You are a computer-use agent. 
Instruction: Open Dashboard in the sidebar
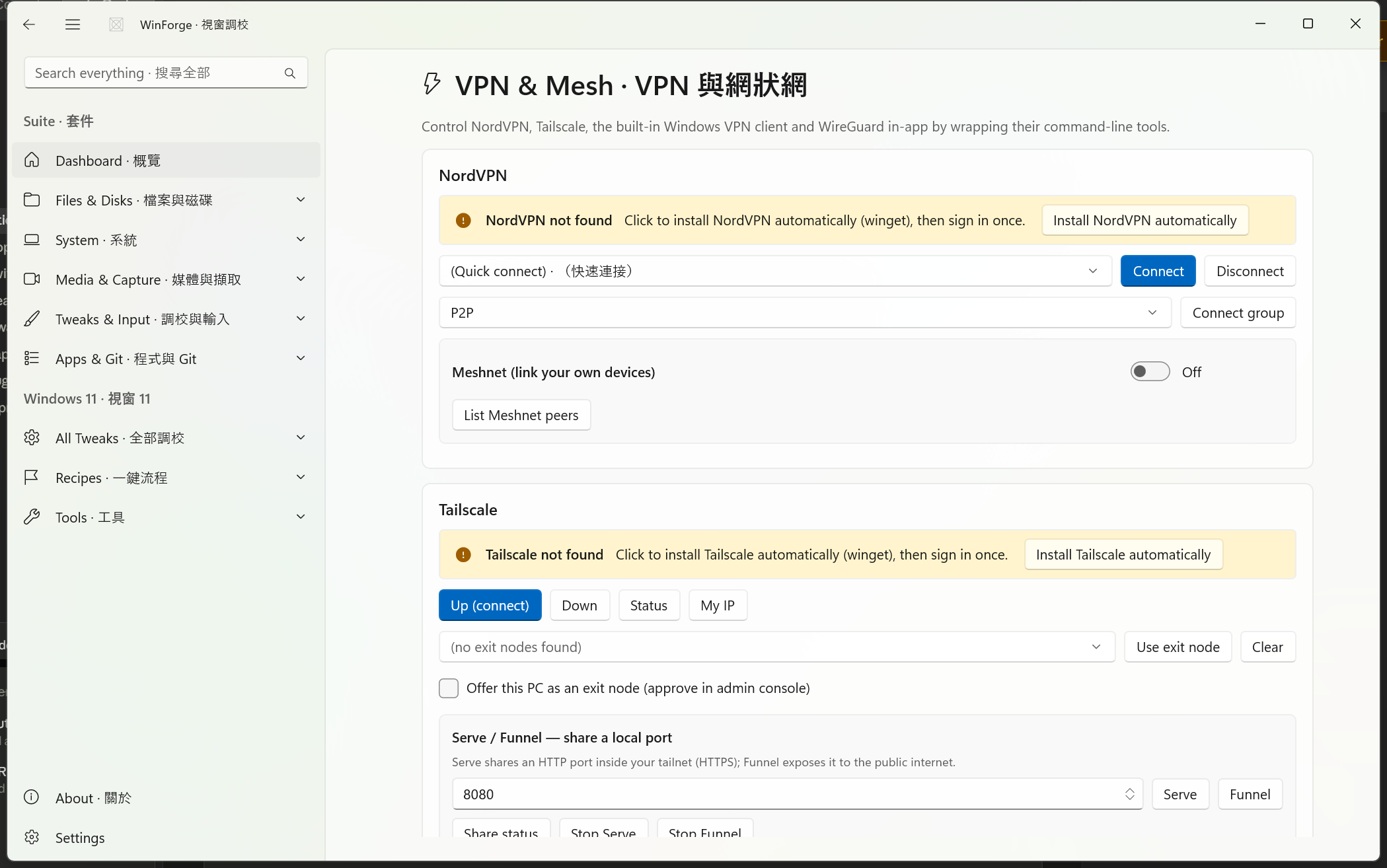coord(166,161)
